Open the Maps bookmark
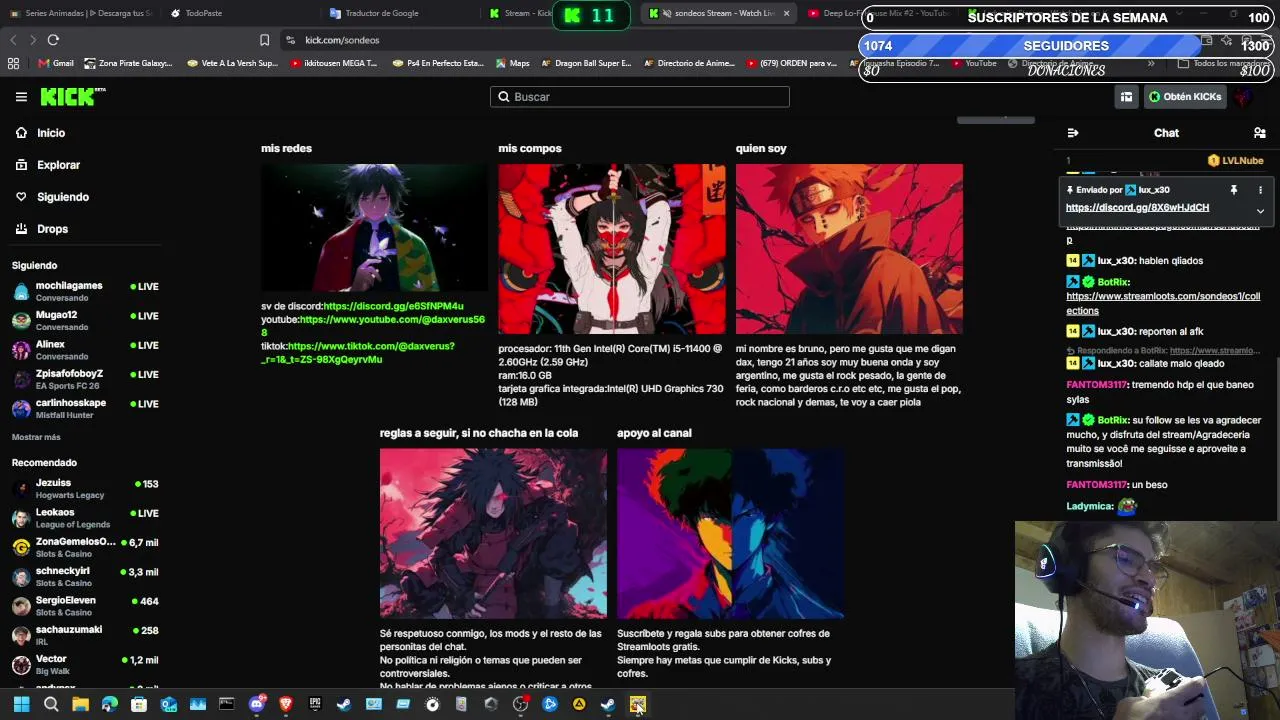 click(512, 63)
